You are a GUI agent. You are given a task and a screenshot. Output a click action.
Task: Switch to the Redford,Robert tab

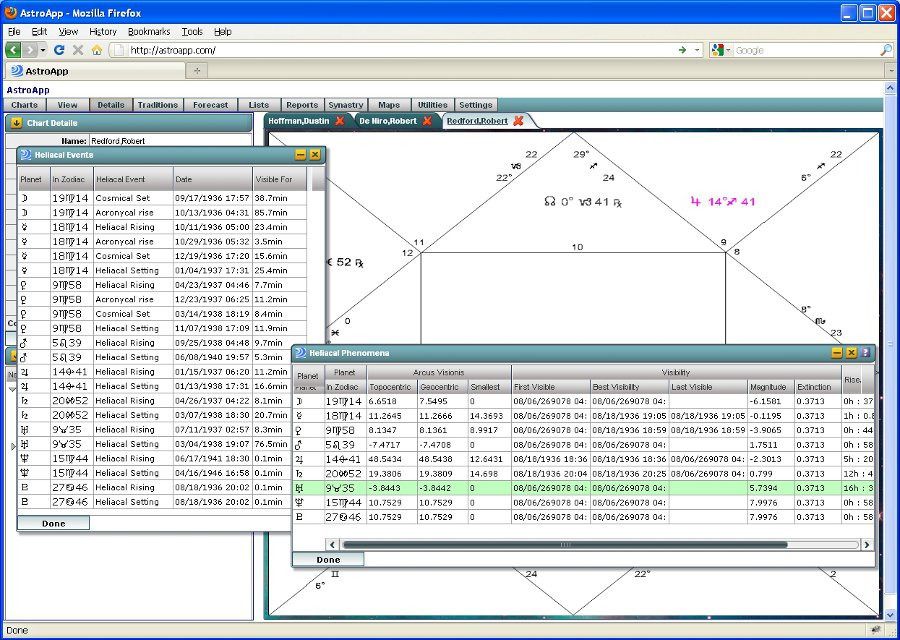pyautogui.click(x=477, y=121)
